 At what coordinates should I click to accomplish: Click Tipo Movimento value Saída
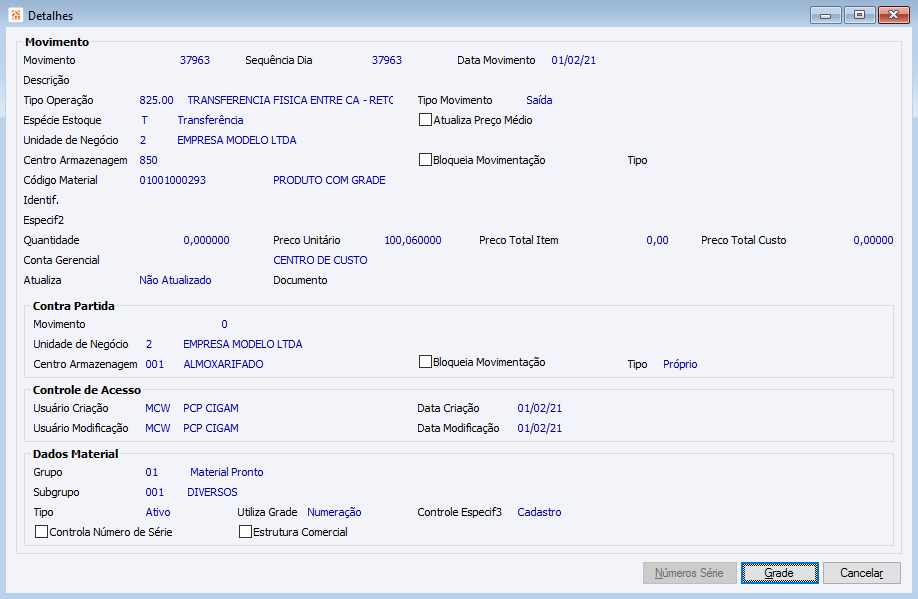pyautogui.click(x=539, y=100)
